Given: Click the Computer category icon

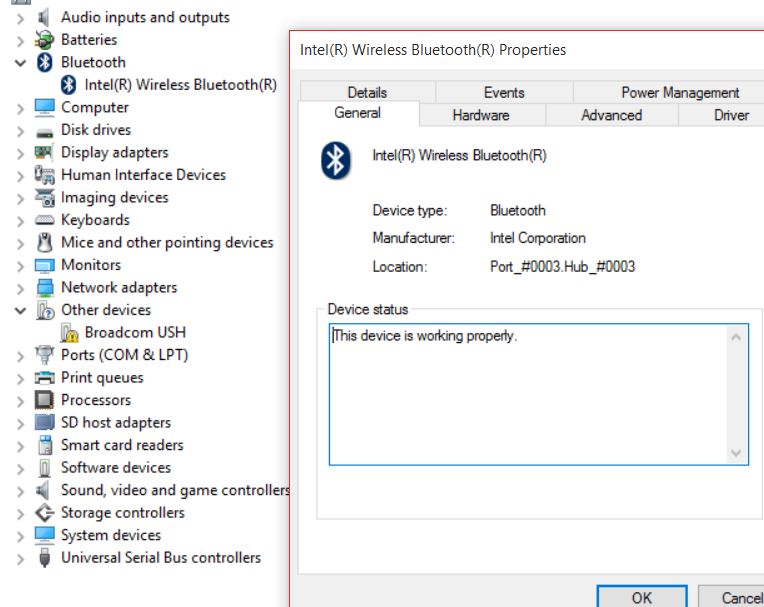Looking at the screenshot, I should pos(44,107).
